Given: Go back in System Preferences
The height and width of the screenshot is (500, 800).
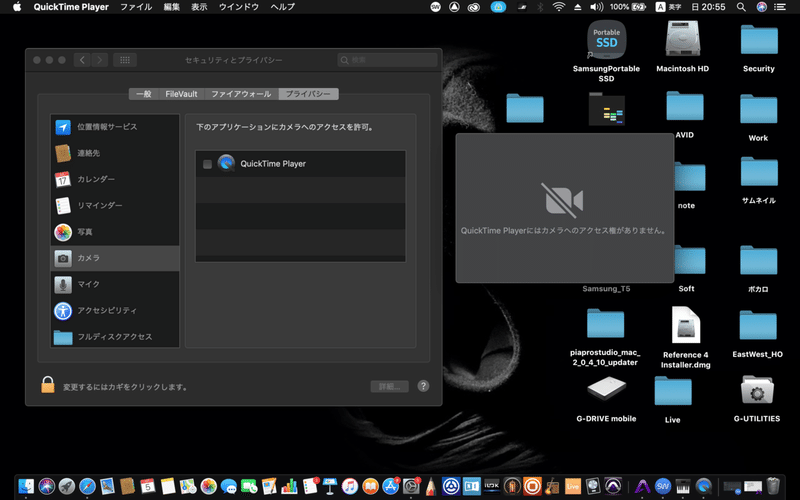Looking at the screenshot, I should click(x=82, y=60).
